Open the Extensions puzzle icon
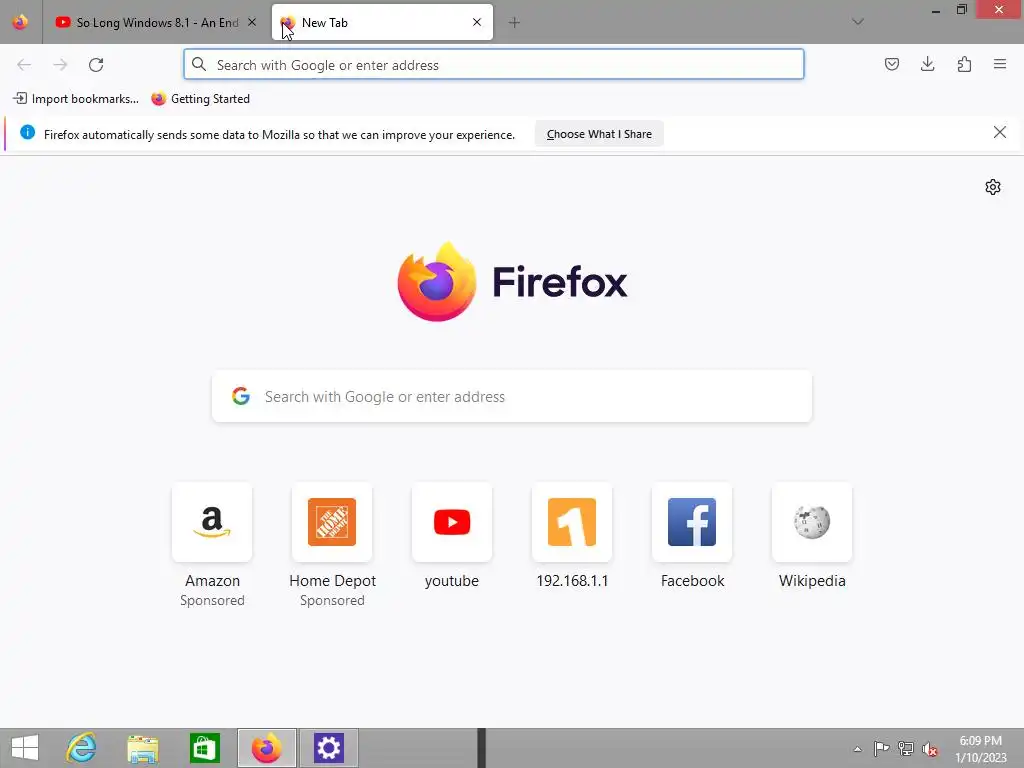Viewport: 1024px width, 768px height. tap(964, 64)
